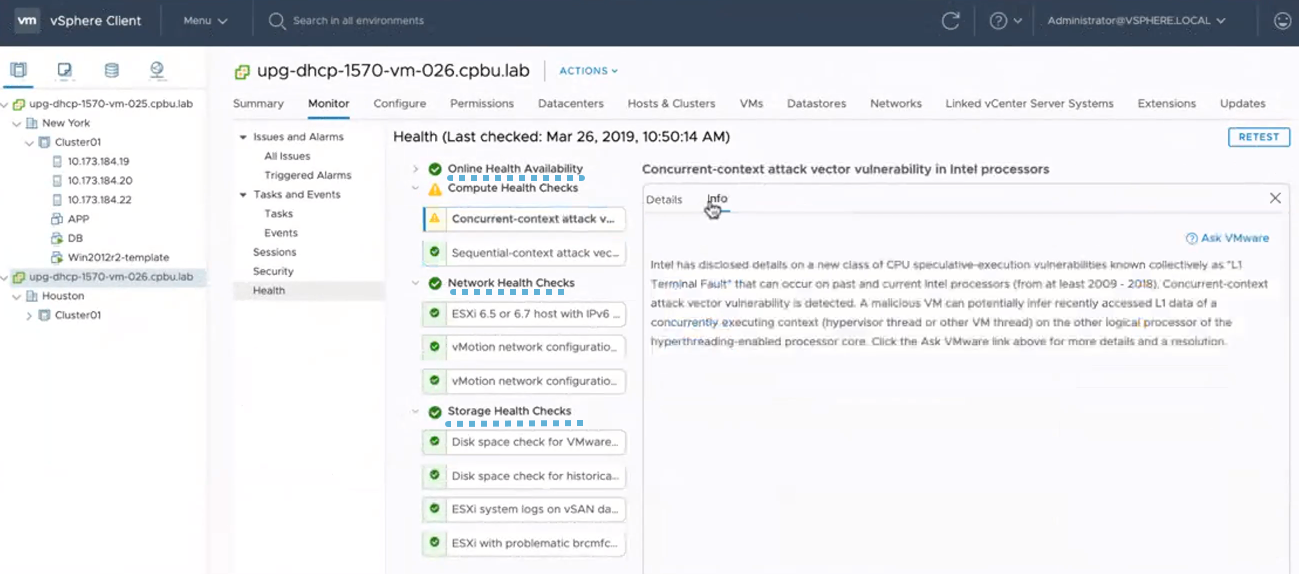Switch to the Details tab

tap(664, 199)
